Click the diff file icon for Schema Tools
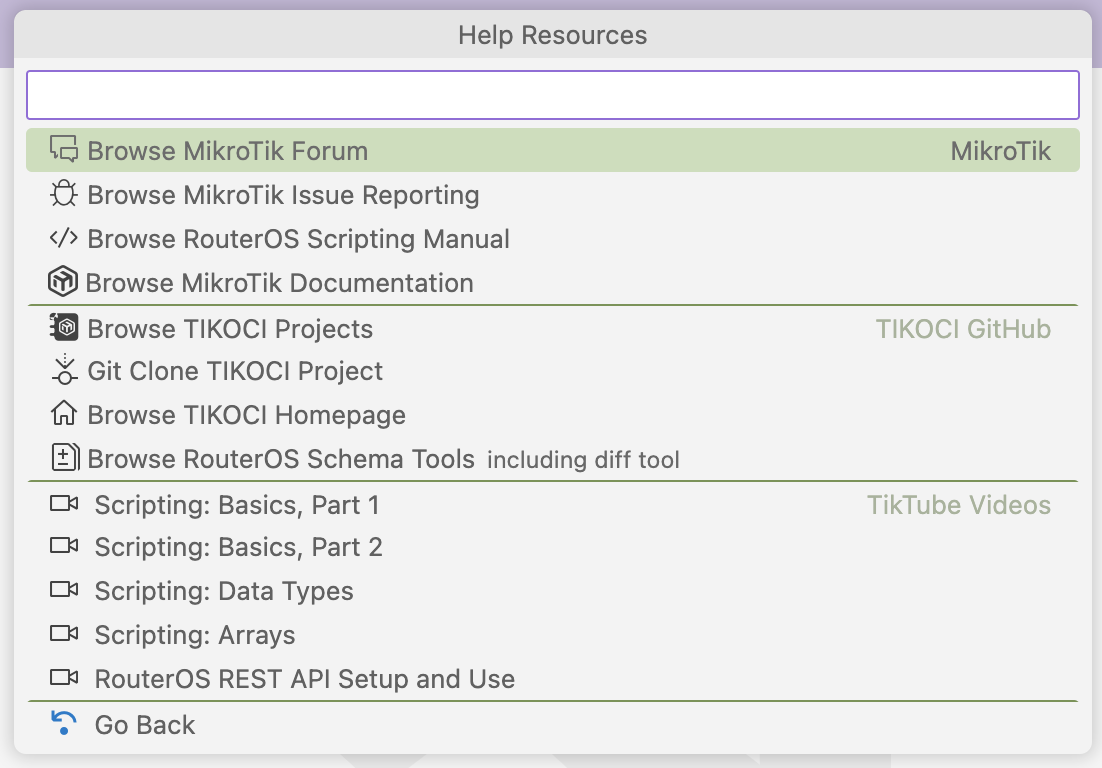This screenshot has height=768, width=1102. coord(65,457)
